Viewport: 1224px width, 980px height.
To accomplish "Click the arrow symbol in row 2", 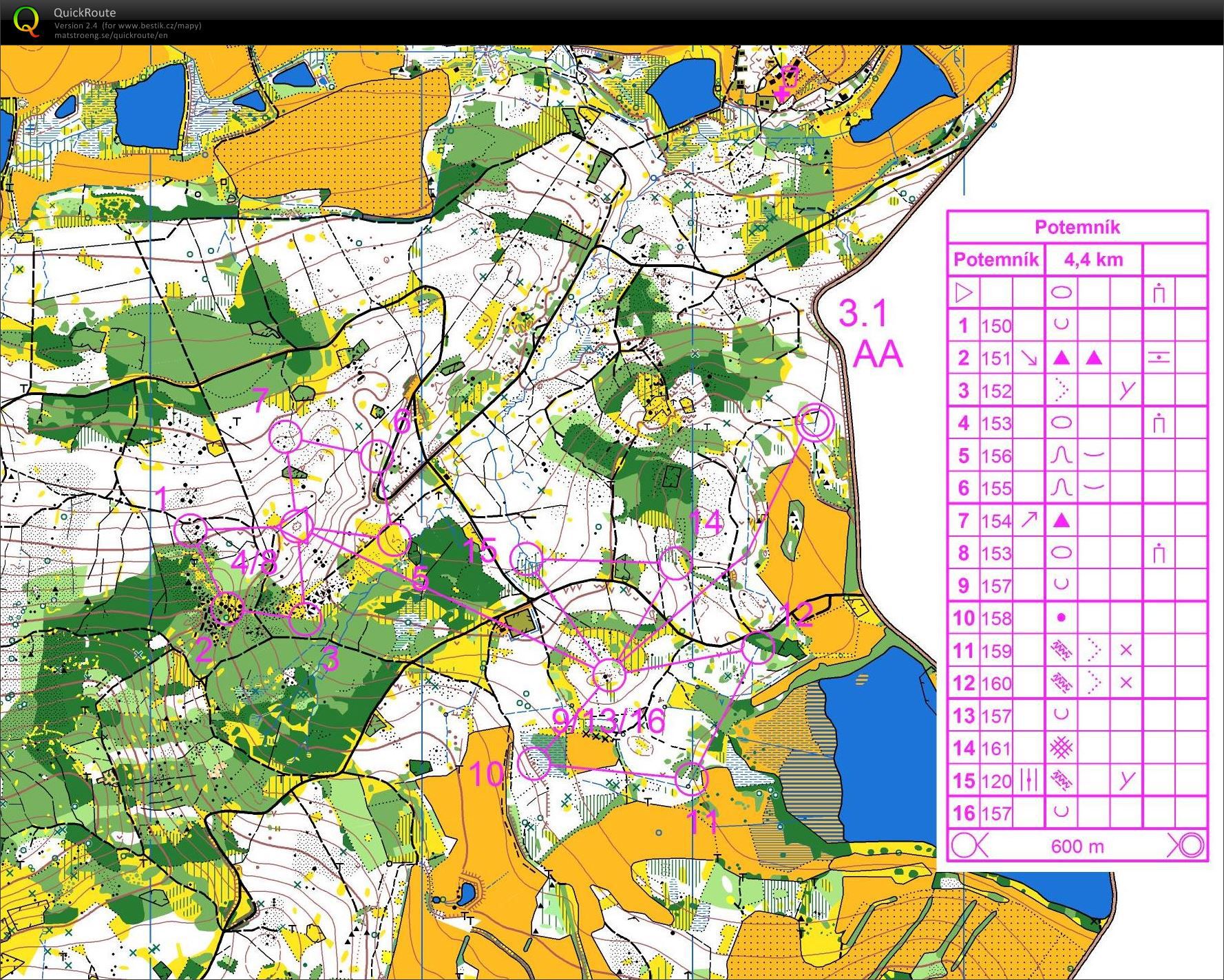I will coord(1028,358).
